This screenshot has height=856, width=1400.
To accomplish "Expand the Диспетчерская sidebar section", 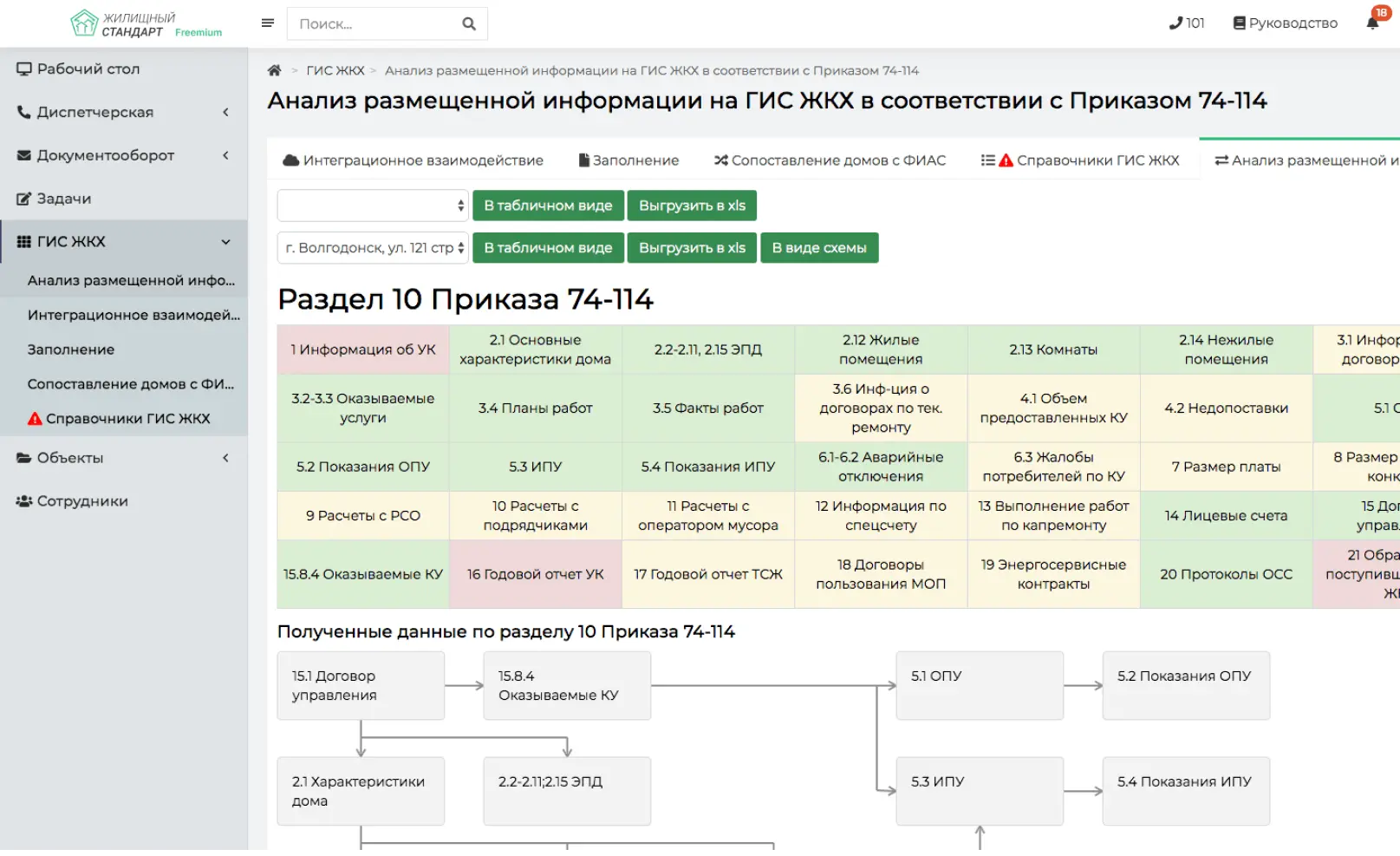I will pyautogui.click(x=123, y=112).
